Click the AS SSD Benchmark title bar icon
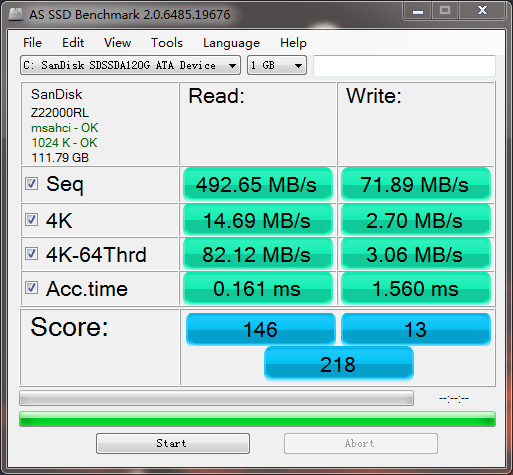Screen dimensions: 513x475 point(15,14)
